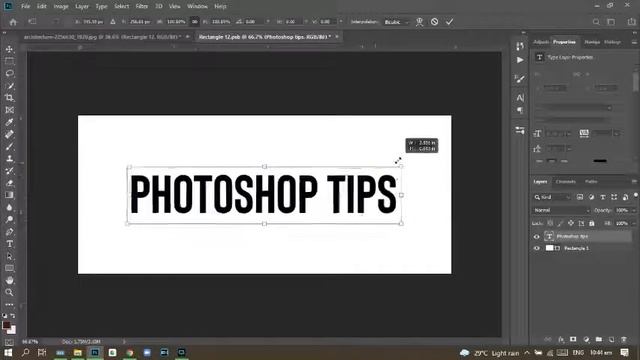Select the Frame tool
The width and height of the screenshot is (640, 360).
(9, 110)
